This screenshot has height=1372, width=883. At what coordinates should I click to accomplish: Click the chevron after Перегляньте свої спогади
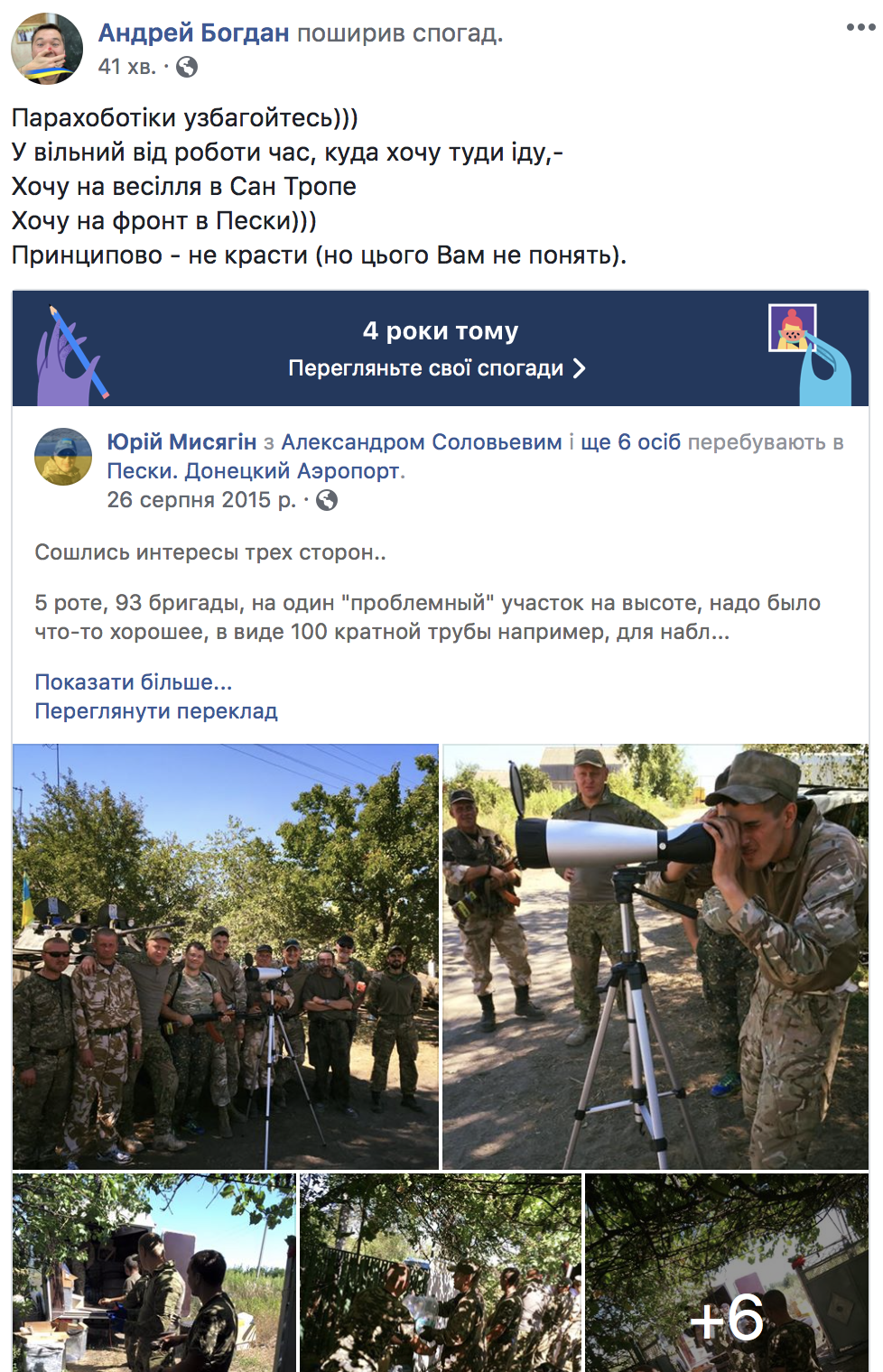point(580,368)
